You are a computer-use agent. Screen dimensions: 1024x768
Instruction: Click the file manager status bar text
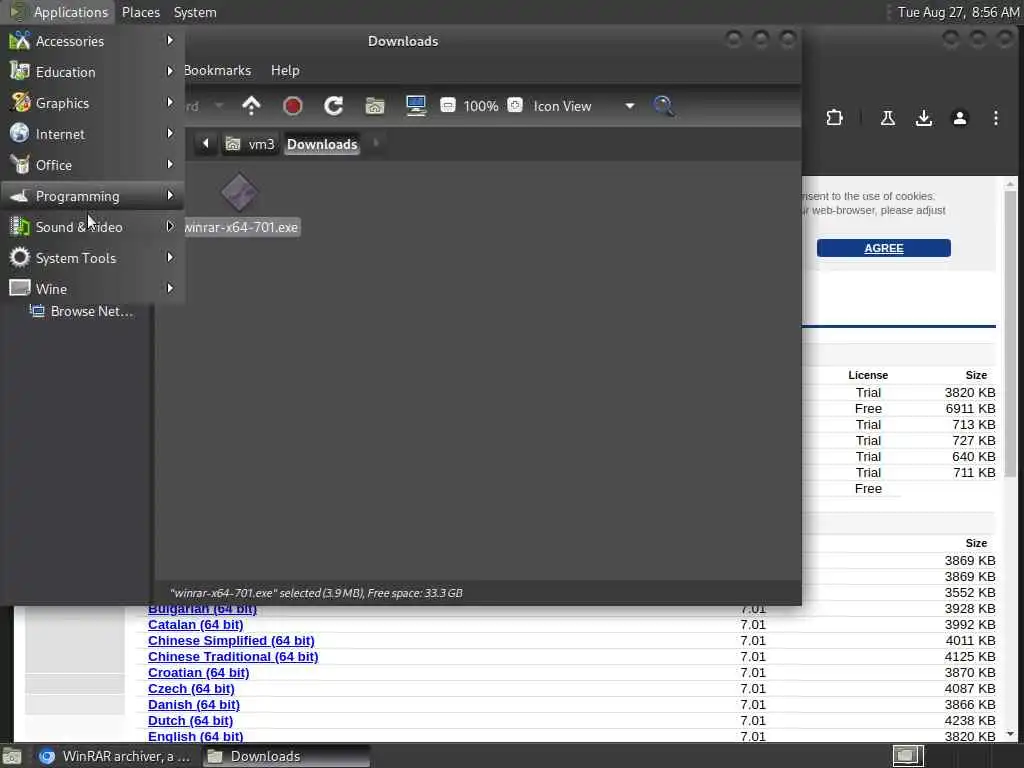[x=316, y=593]
